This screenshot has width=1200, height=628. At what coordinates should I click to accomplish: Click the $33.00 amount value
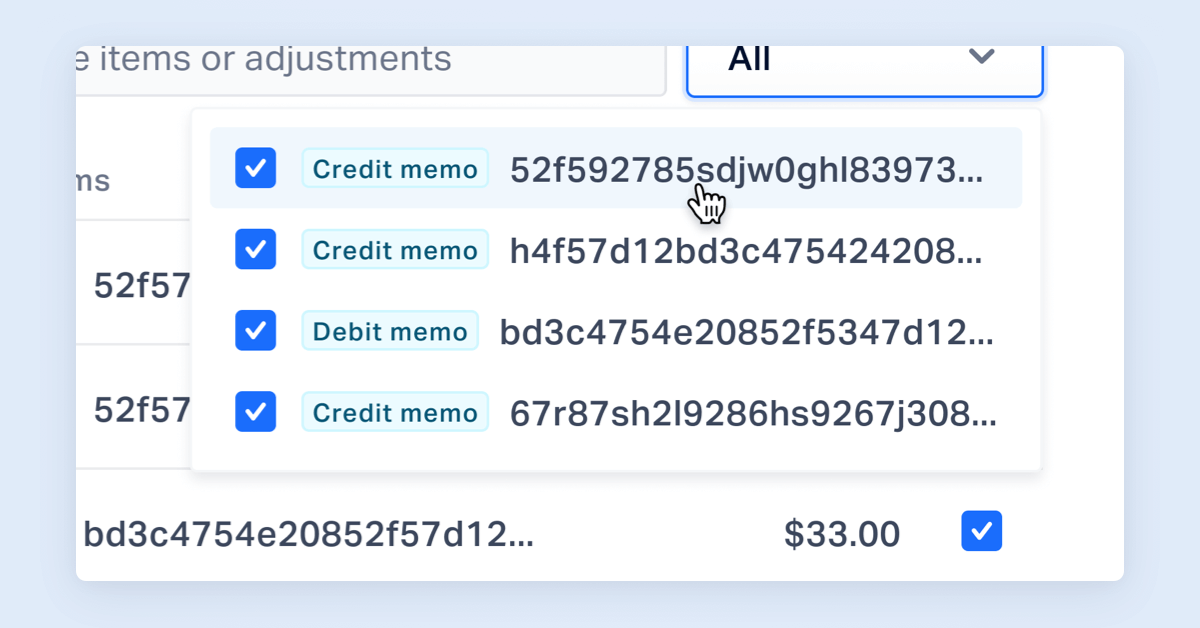(842, 533)
